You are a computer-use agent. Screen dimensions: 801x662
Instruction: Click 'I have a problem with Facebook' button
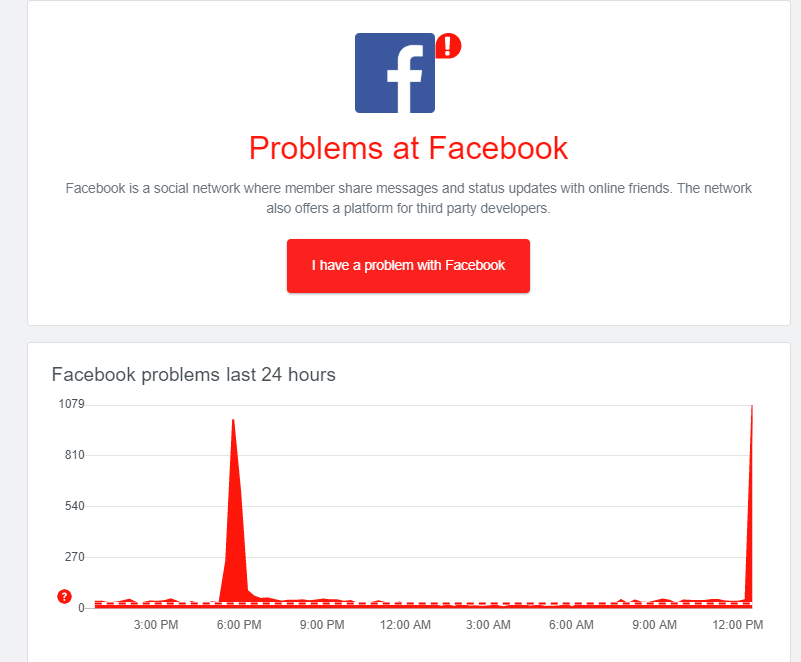pos(408,266)
